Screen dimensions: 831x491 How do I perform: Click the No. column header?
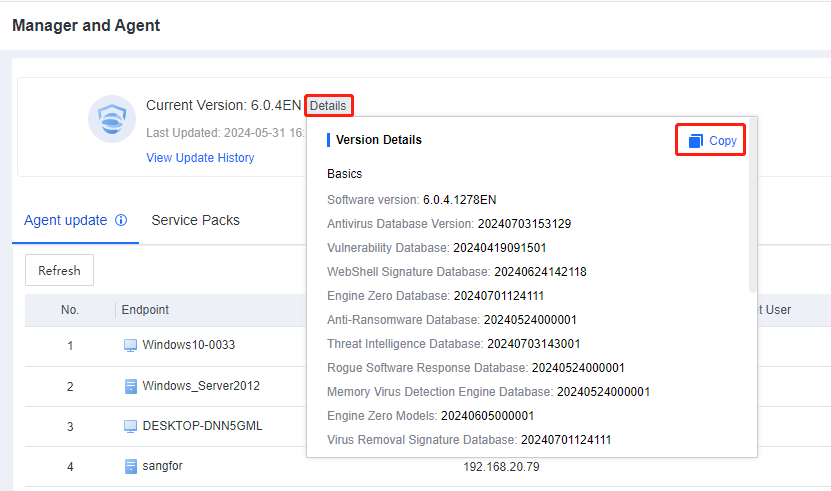(70, 310)
